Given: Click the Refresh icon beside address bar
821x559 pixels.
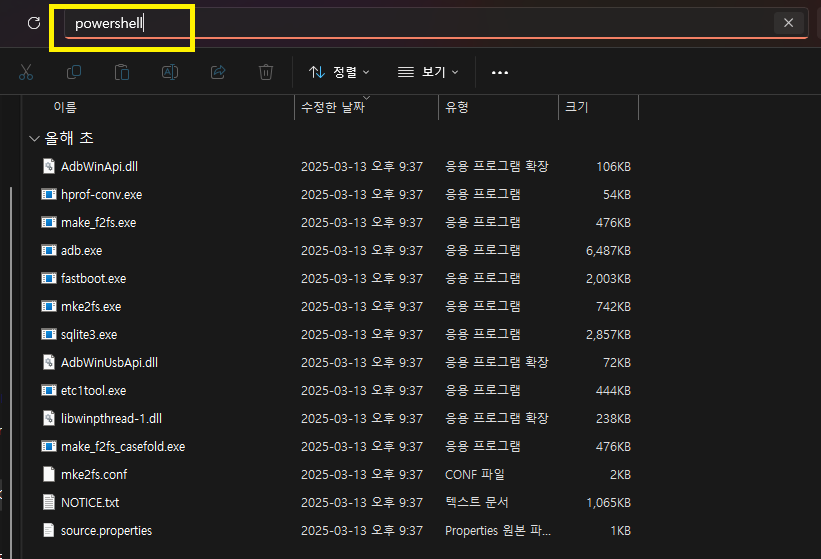Looking at the screenshot, I should click(x=34, y=23).
